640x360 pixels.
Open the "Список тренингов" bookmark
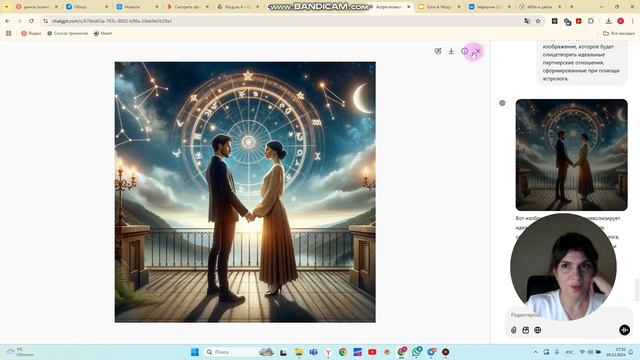click(67, 33)
